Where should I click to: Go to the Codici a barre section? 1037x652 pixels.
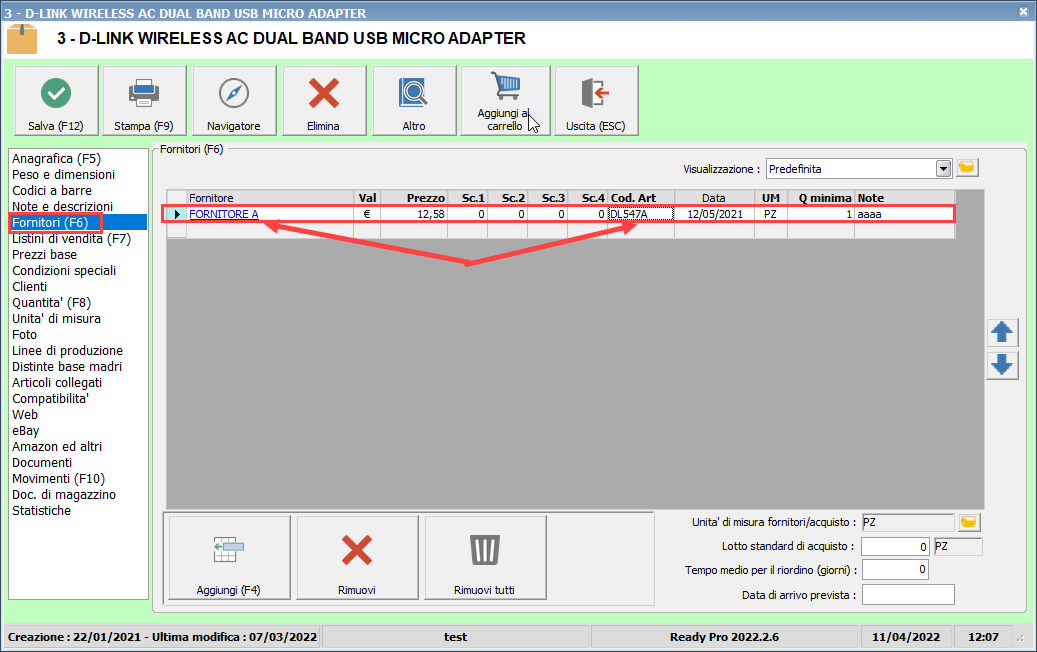point(52,190)
